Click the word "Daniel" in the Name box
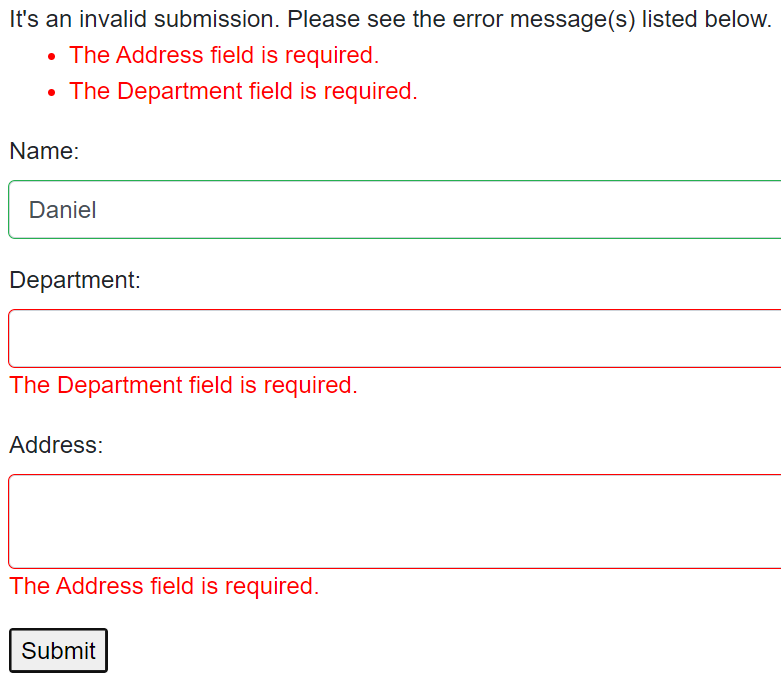Image resolution: width=781 pixels, height=690 pixels. click(62, 210)
